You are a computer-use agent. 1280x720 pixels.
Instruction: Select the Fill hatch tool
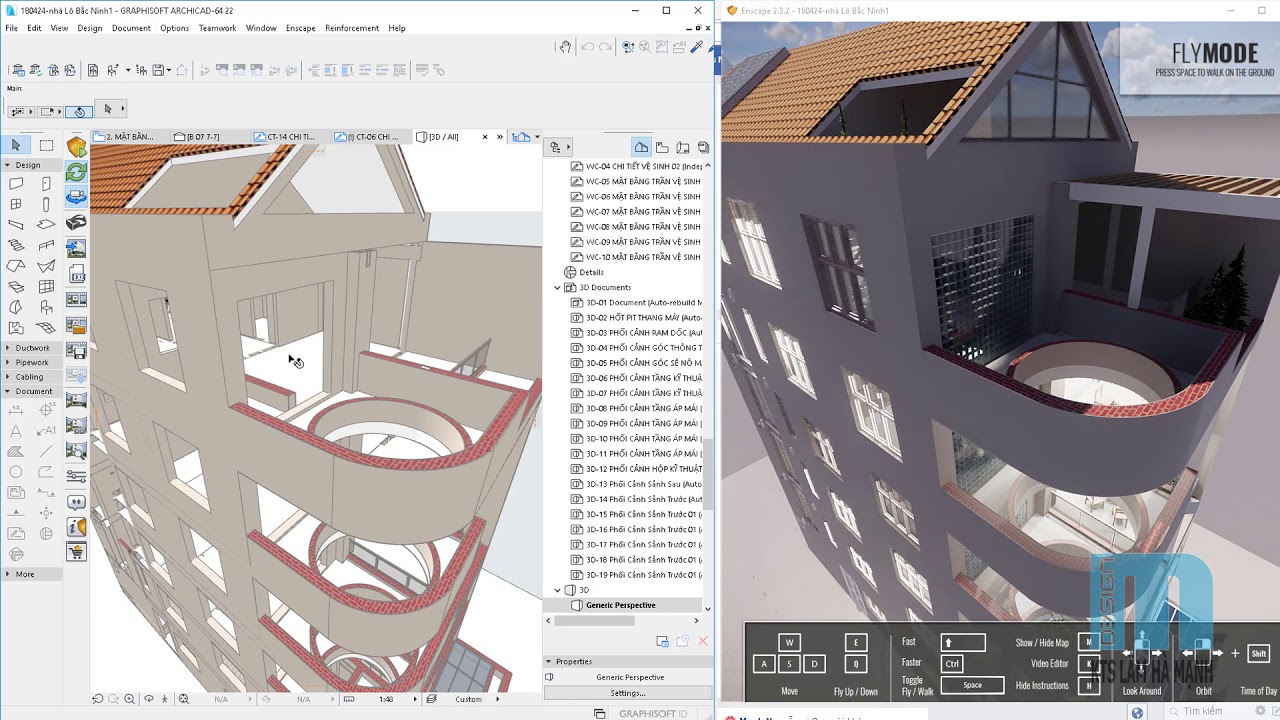pyautogui.click(x=16, y=451)
